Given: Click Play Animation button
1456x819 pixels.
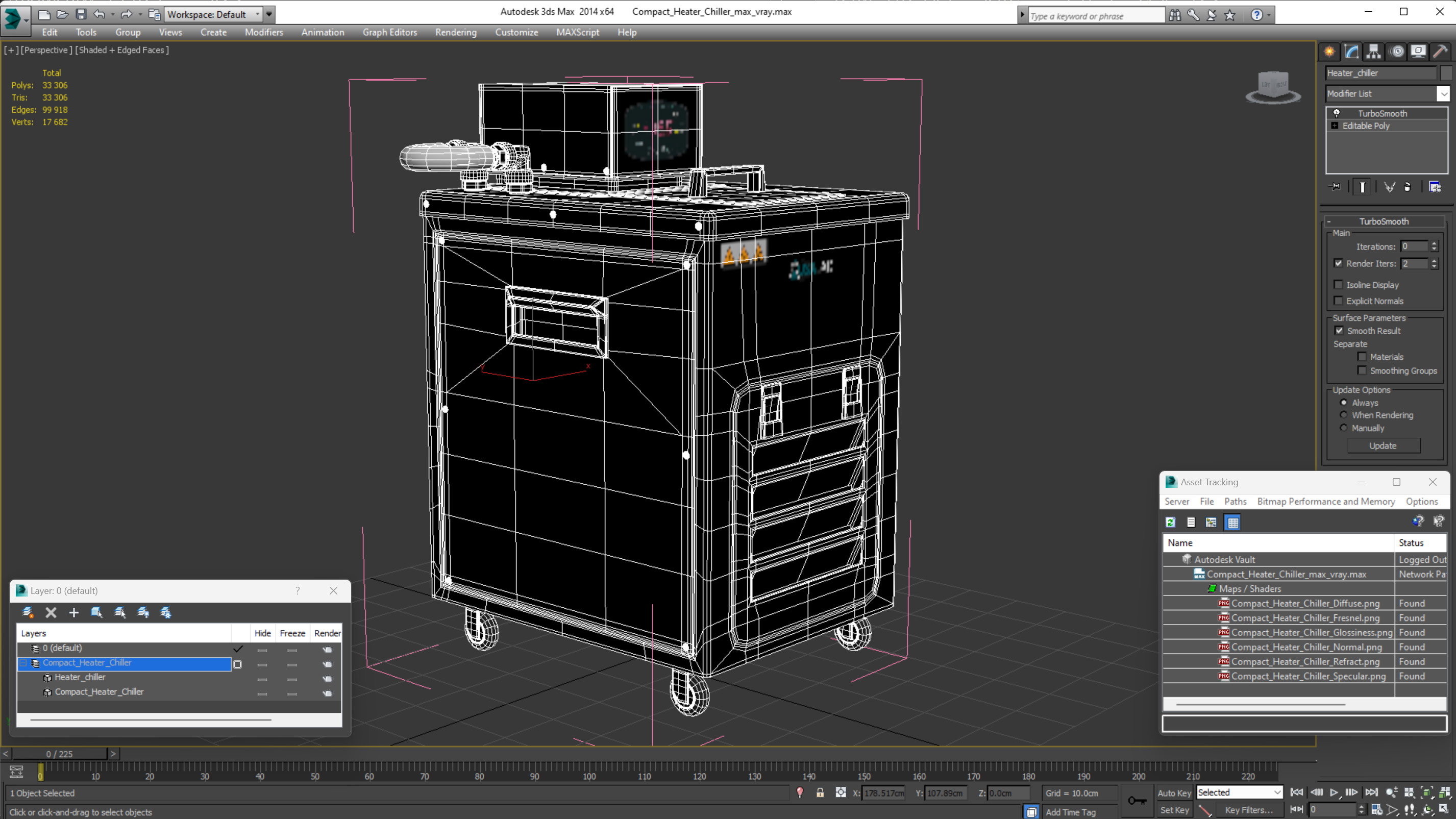Looking at the screenshot, I should [x=1335, y=792].
